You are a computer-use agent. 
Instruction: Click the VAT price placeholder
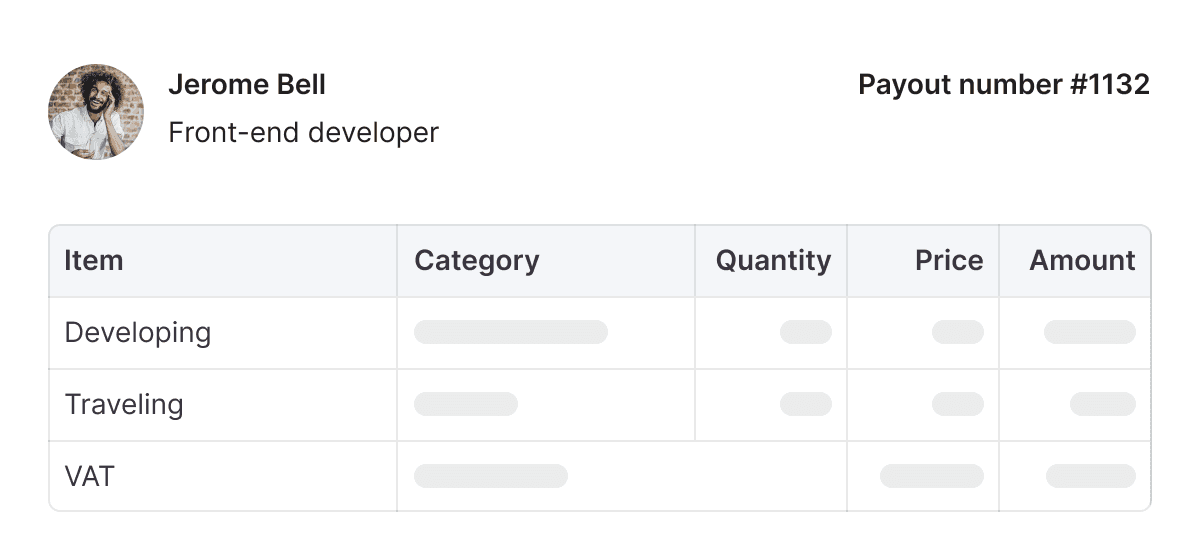(932, 476)
